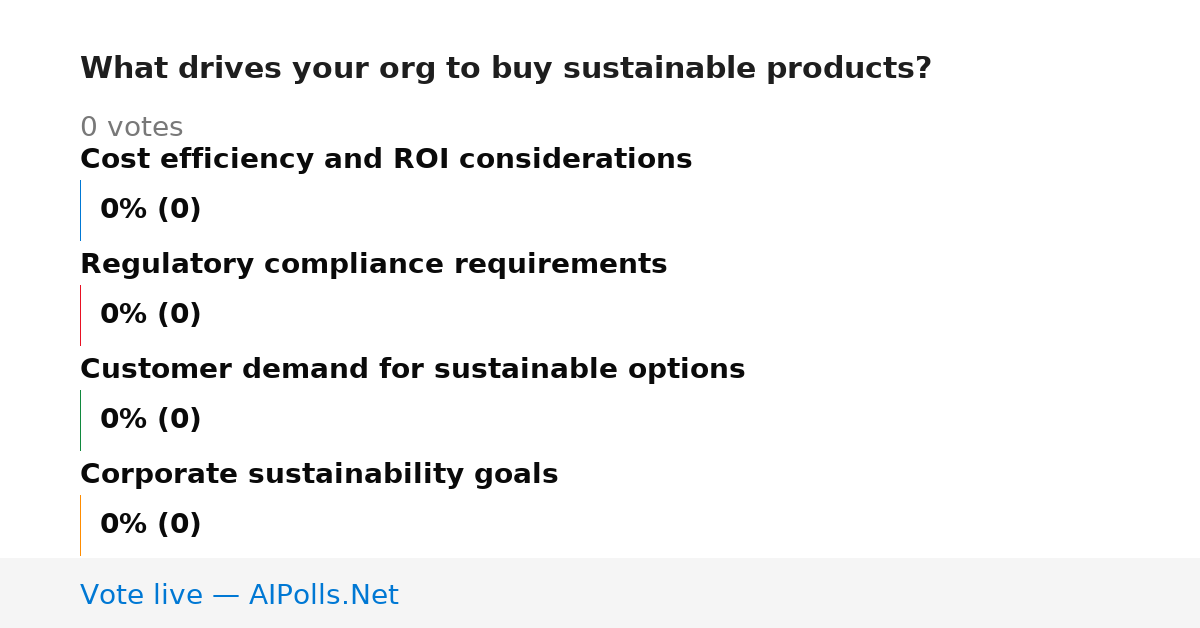Choose Regulatory compliance requirements option
Image resolution: width=1200 pixels, height=628 pixels.
pos(373,264)
